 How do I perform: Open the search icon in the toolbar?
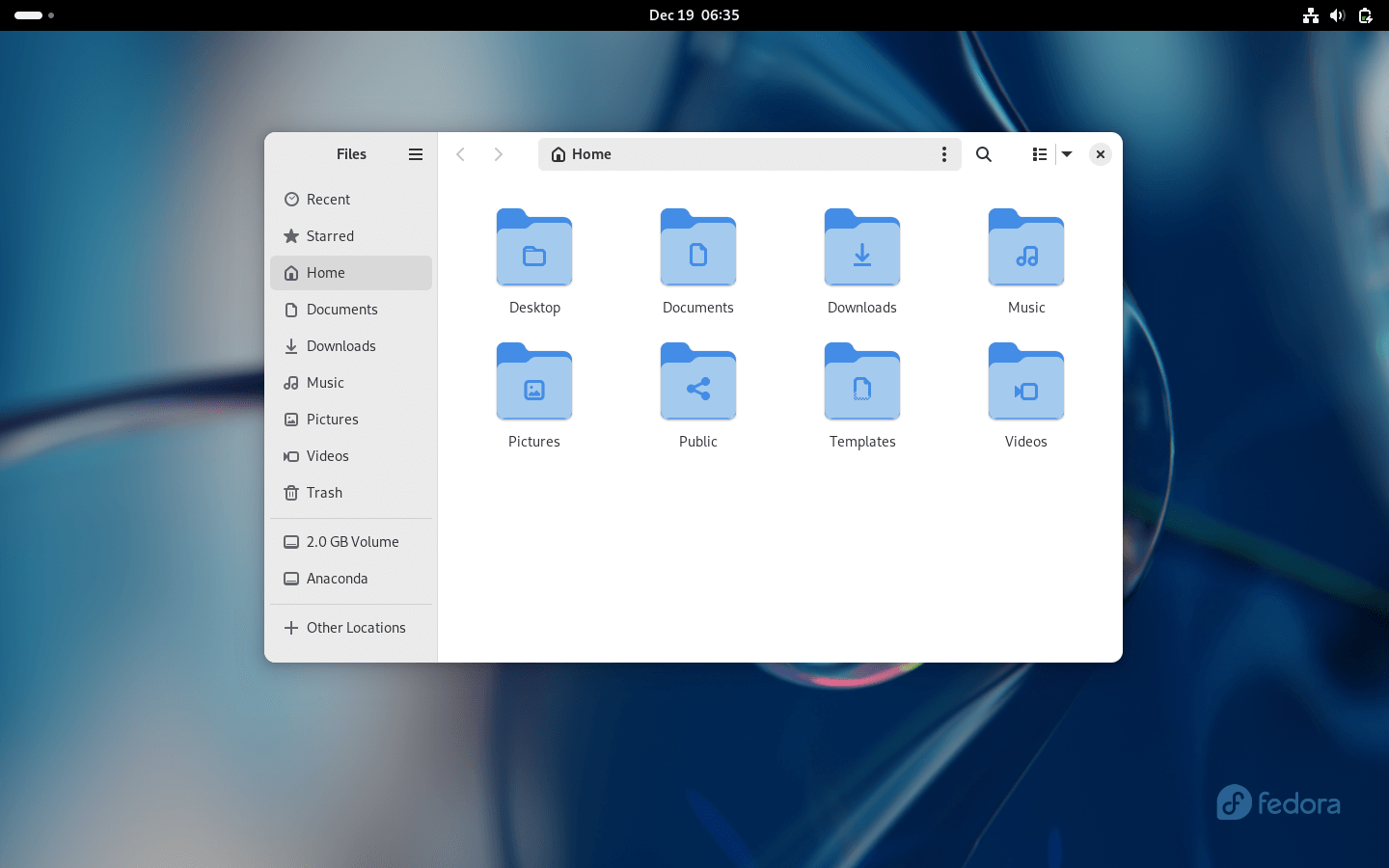click(983, 154)
